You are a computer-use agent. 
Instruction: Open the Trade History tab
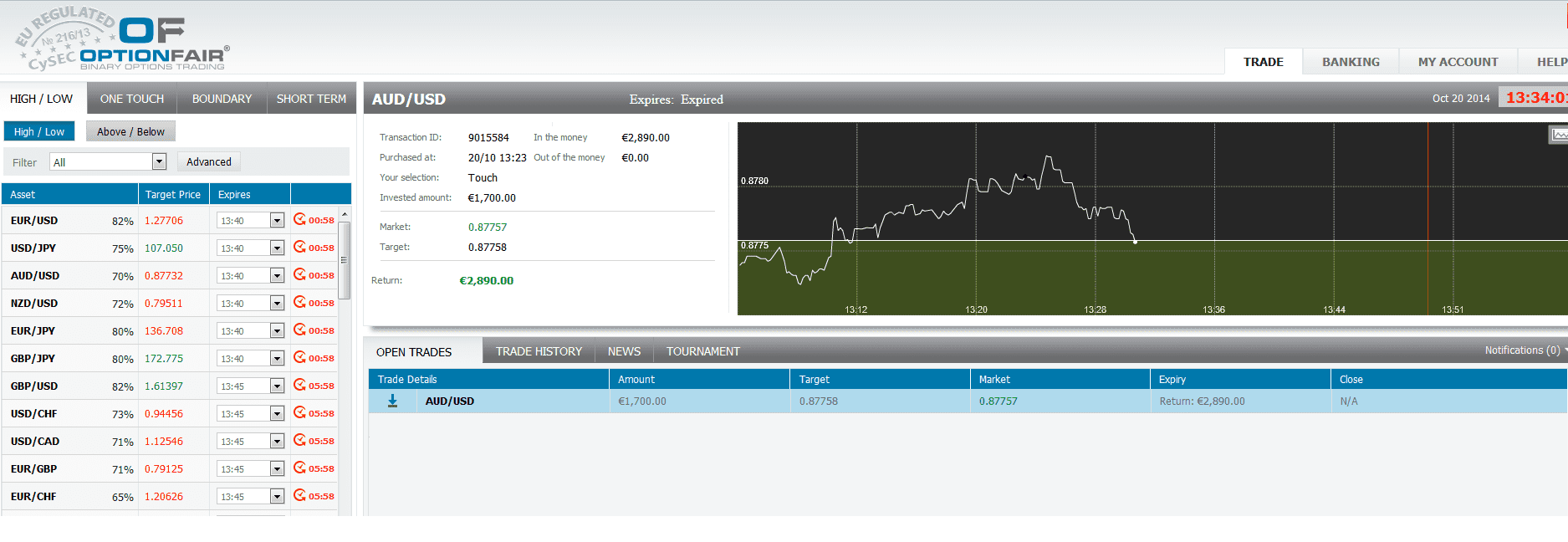(539, 351)
